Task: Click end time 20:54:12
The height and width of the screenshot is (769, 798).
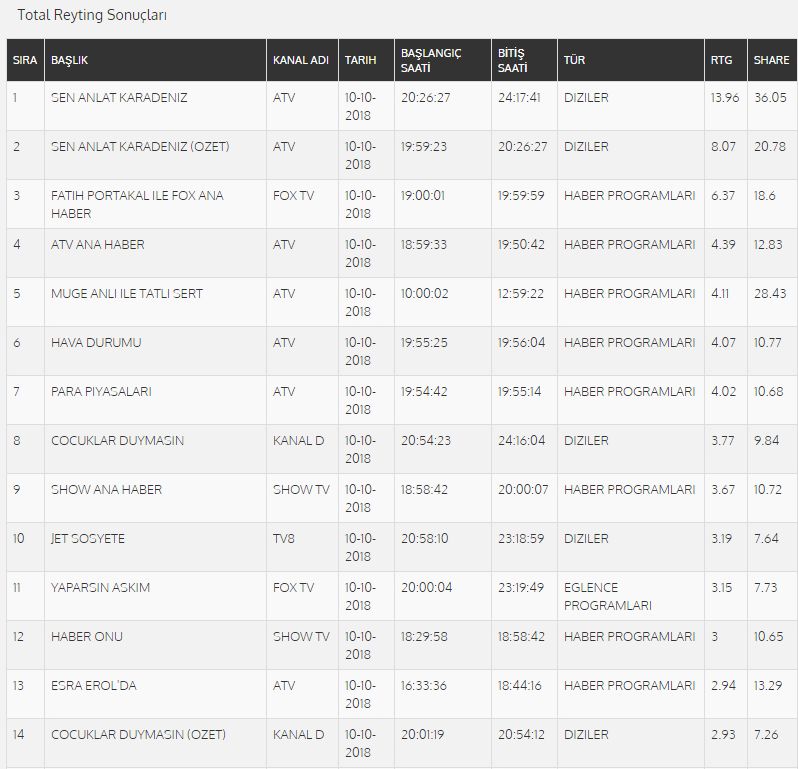Action: click(521, 734)
